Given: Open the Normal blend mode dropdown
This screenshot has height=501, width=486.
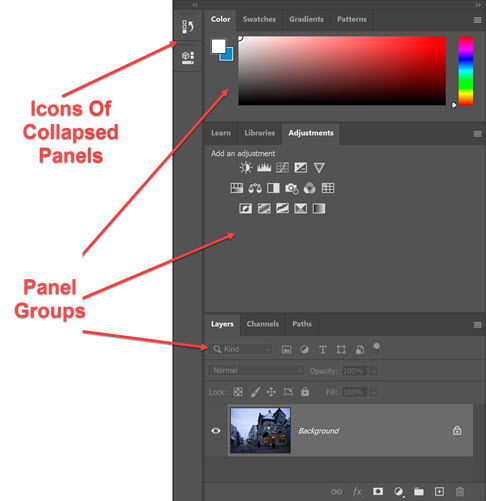Looking at the screenshot, I should point(256,370).
